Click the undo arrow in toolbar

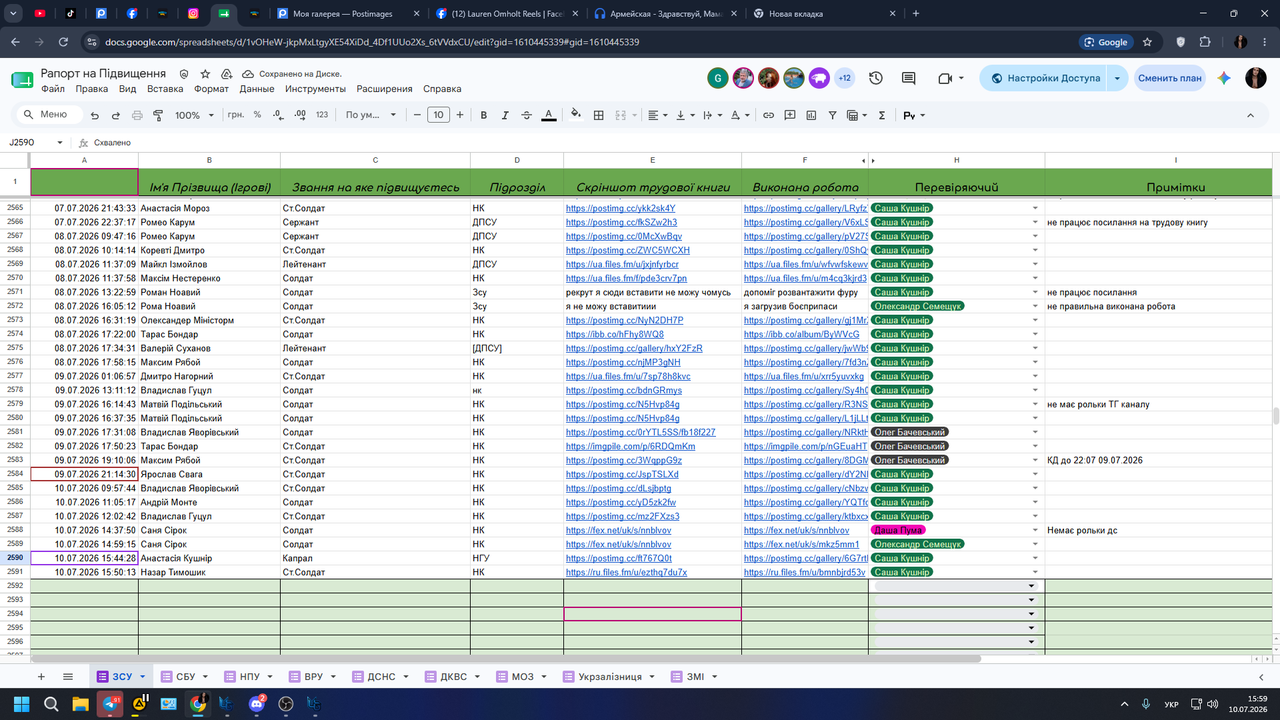[x=95, y=115]
